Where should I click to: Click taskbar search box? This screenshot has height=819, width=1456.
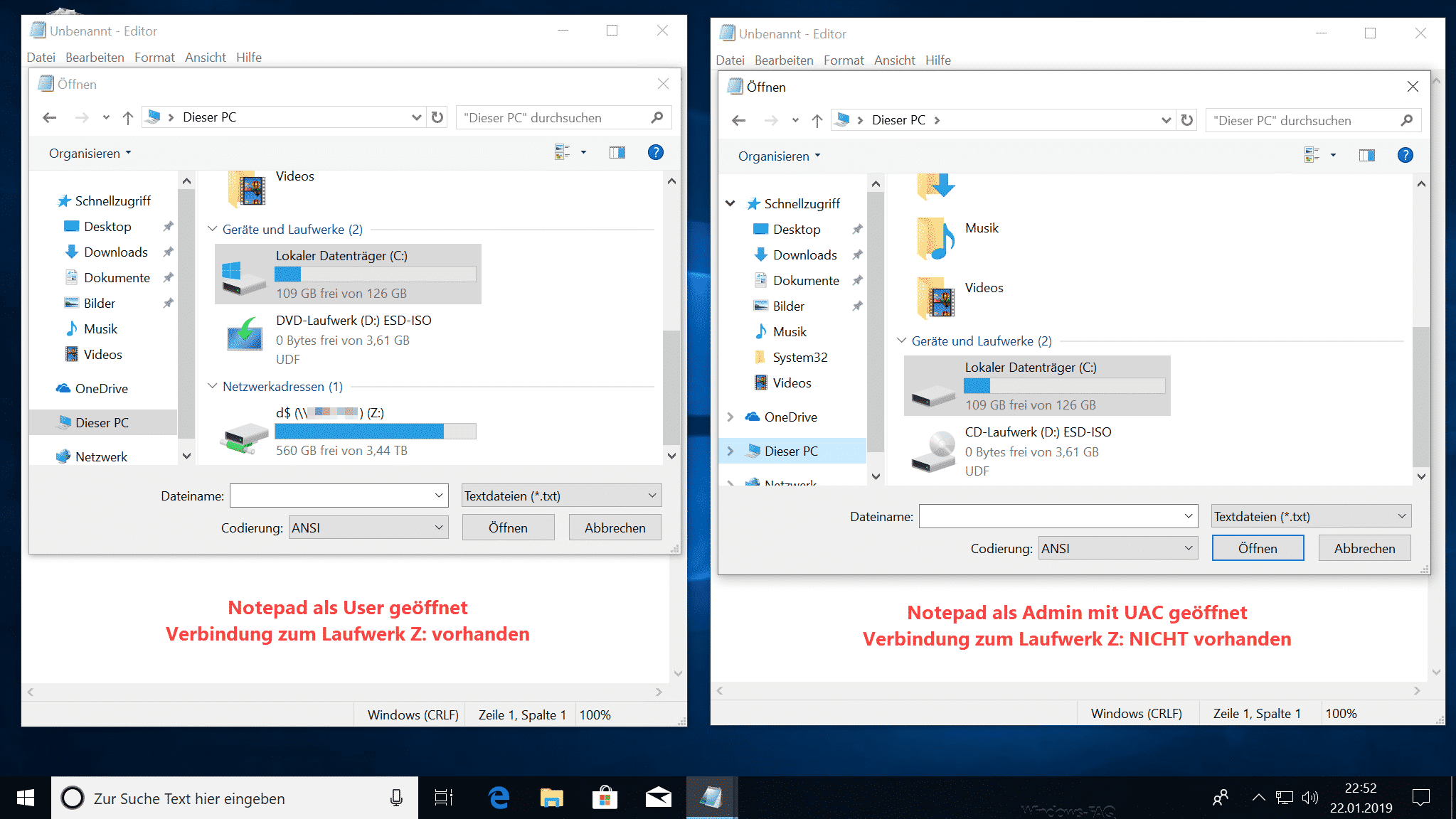pos(235,798)
